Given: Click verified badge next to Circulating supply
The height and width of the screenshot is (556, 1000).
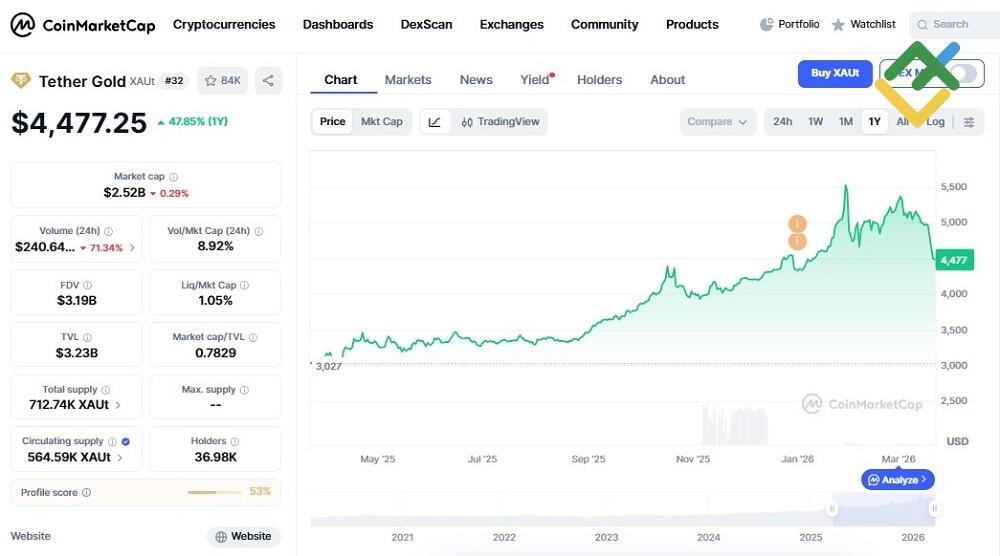Looking at the screenshot, I should click(126, 441).
